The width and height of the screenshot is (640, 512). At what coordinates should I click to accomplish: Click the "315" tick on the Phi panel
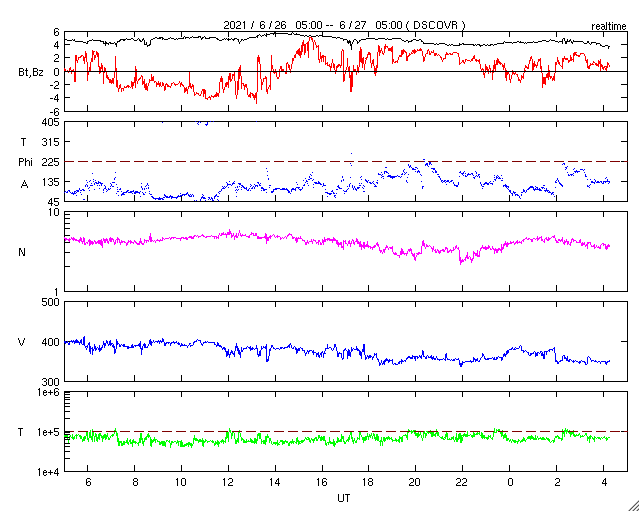tap(51, 142)
